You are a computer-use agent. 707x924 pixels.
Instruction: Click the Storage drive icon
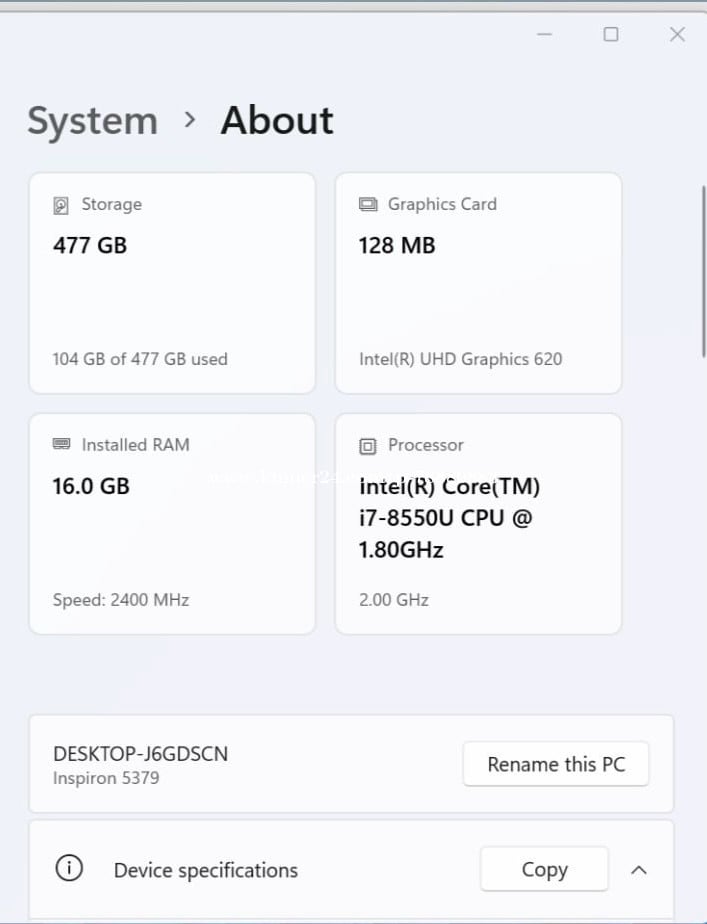tap(62, 205)
